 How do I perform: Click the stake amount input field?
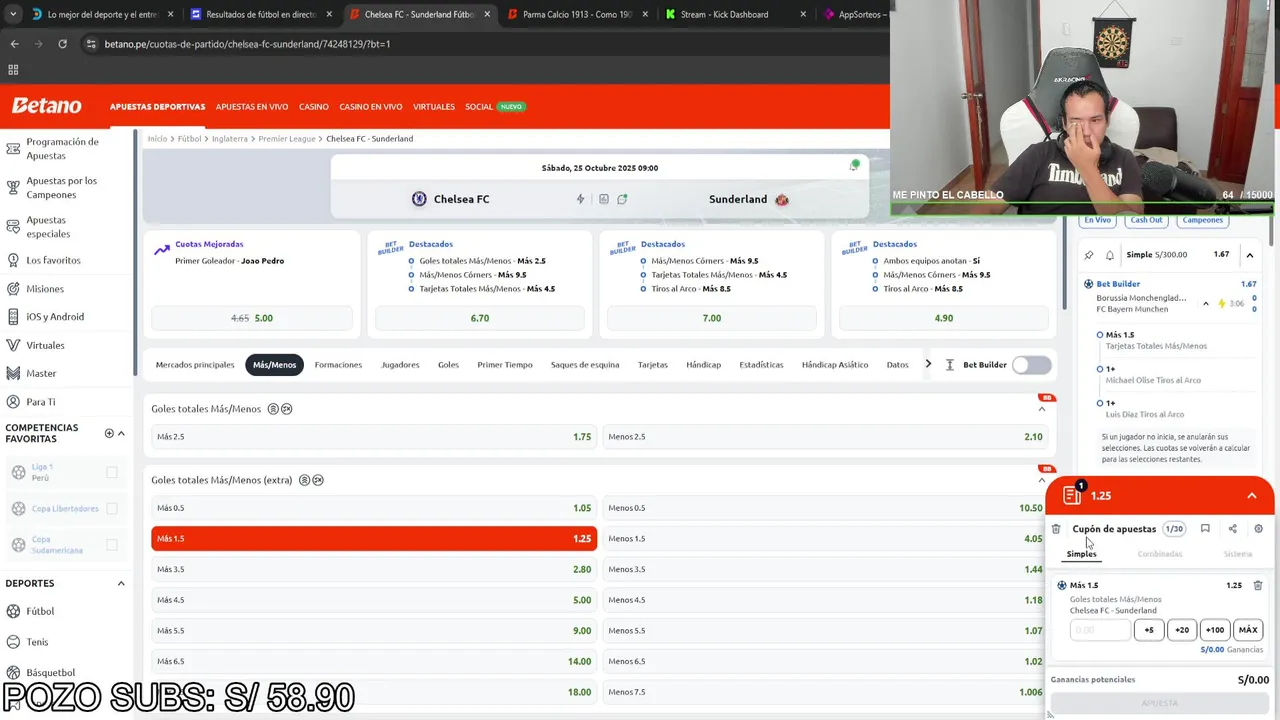click(1100, 630)
